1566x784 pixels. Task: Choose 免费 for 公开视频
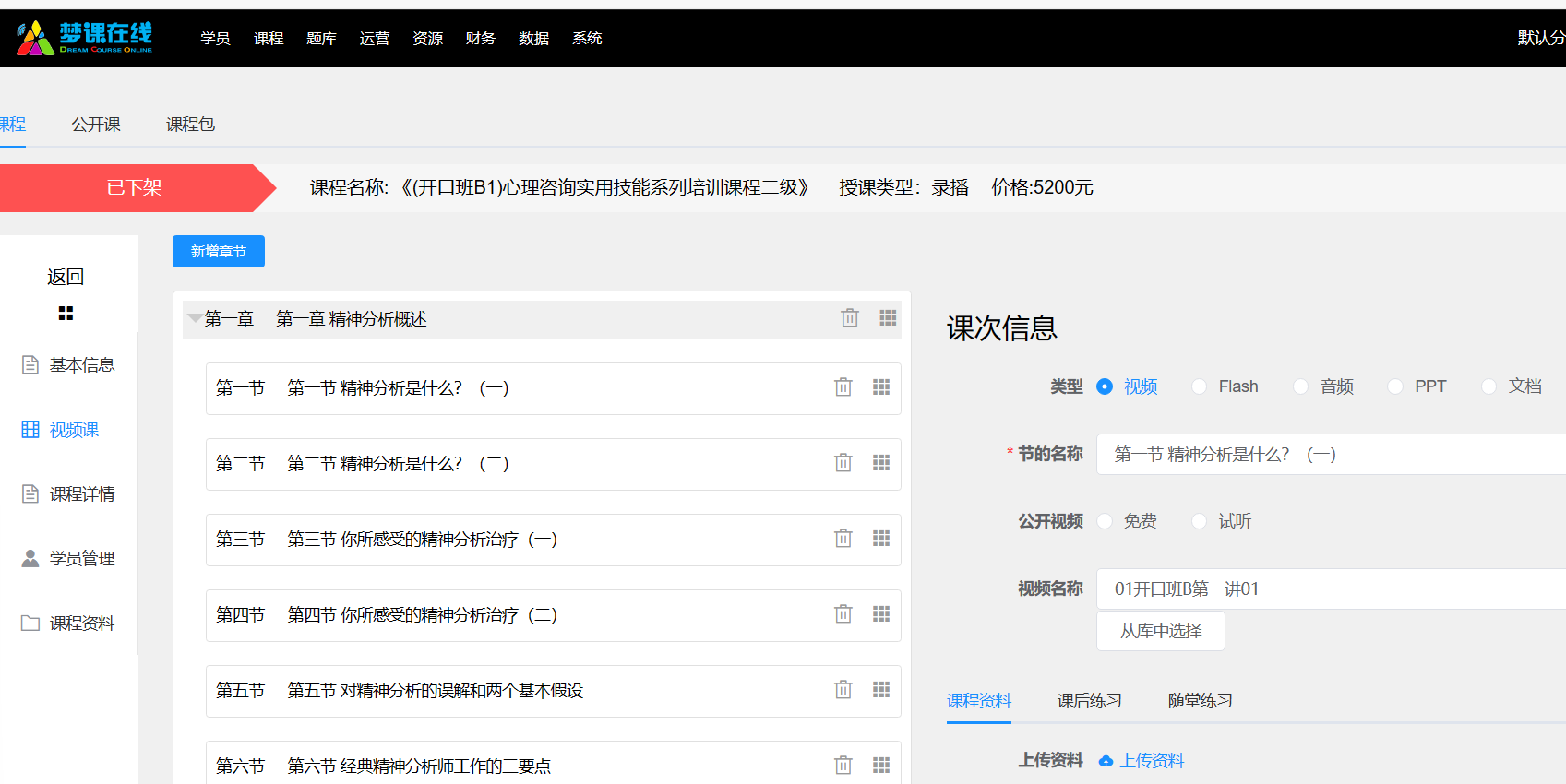point(1105,521)
